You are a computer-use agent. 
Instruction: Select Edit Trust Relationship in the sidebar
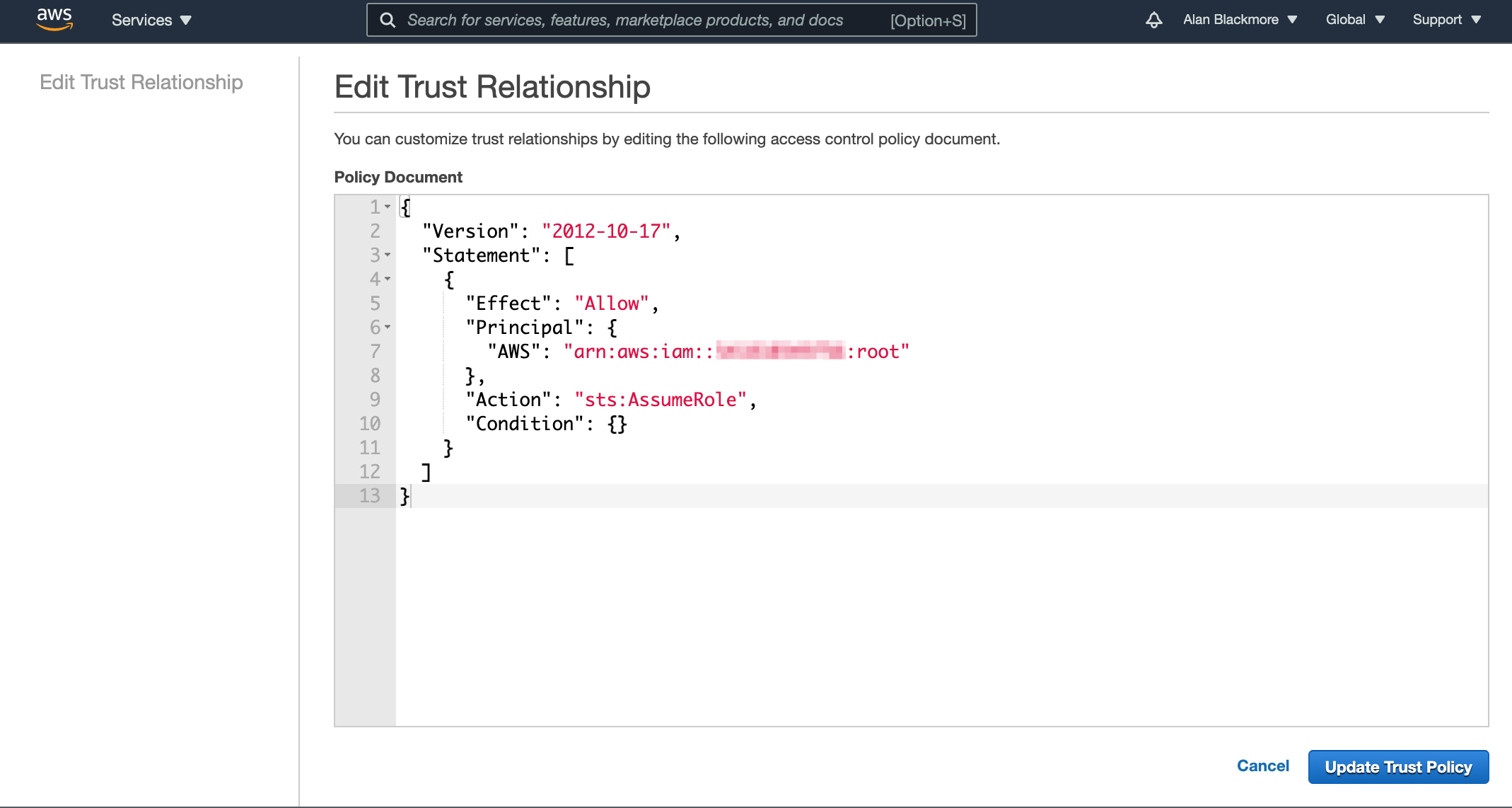pos(141,82)
